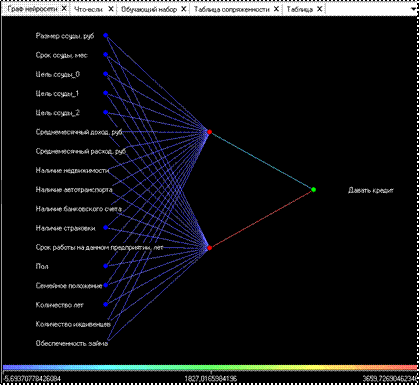Close the Таблица сопряженности tab
This screenshot has width=419, height=385.
point(276,9)
